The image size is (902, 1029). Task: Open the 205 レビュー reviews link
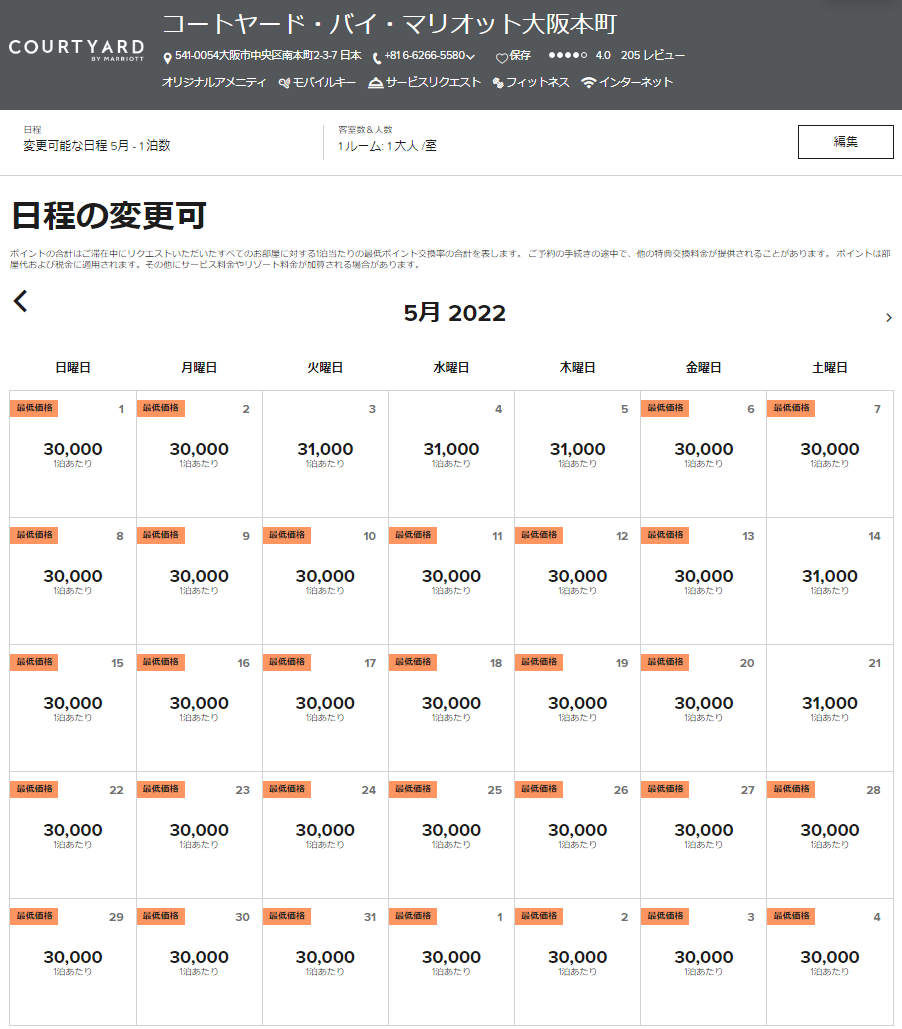tap(652, 56)
